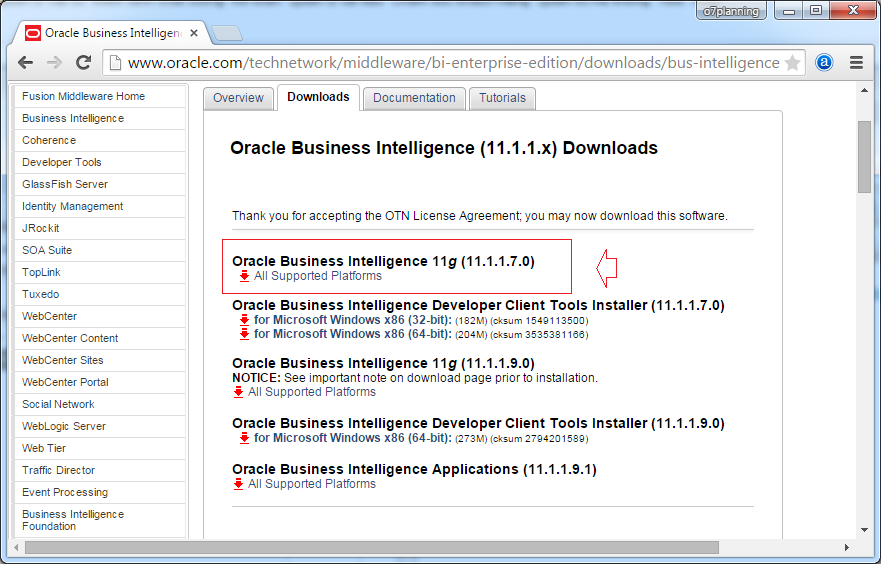Click the Oracle favicon on the tab
This screenshot has width=881, height=564.
pyautogui.click(x=33, y=33)
